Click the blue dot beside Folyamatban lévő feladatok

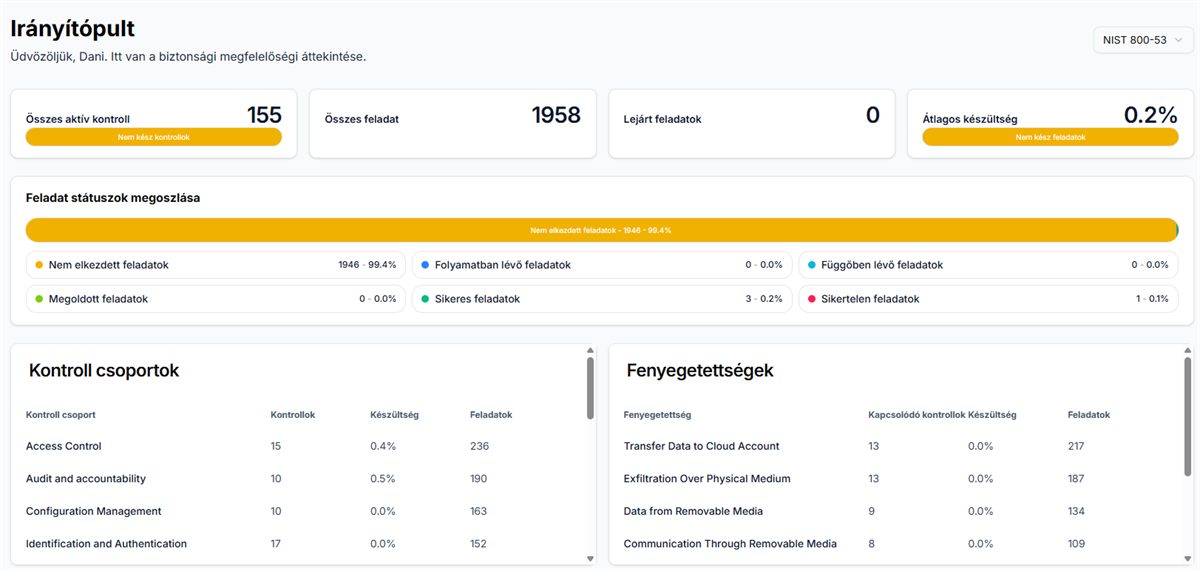click(x=425, y=265)
